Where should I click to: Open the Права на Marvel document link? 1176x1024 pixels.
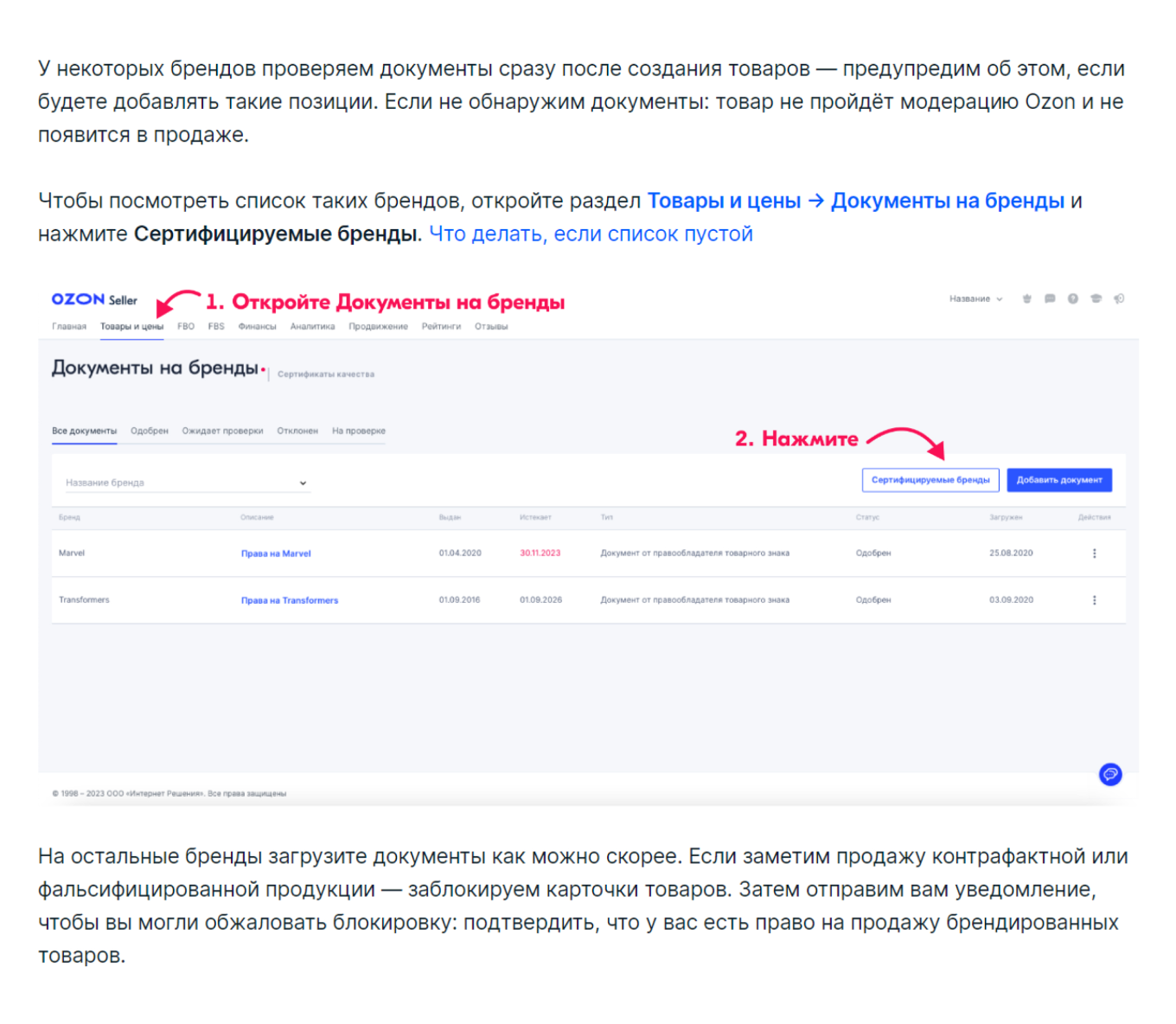pos(276,554)
